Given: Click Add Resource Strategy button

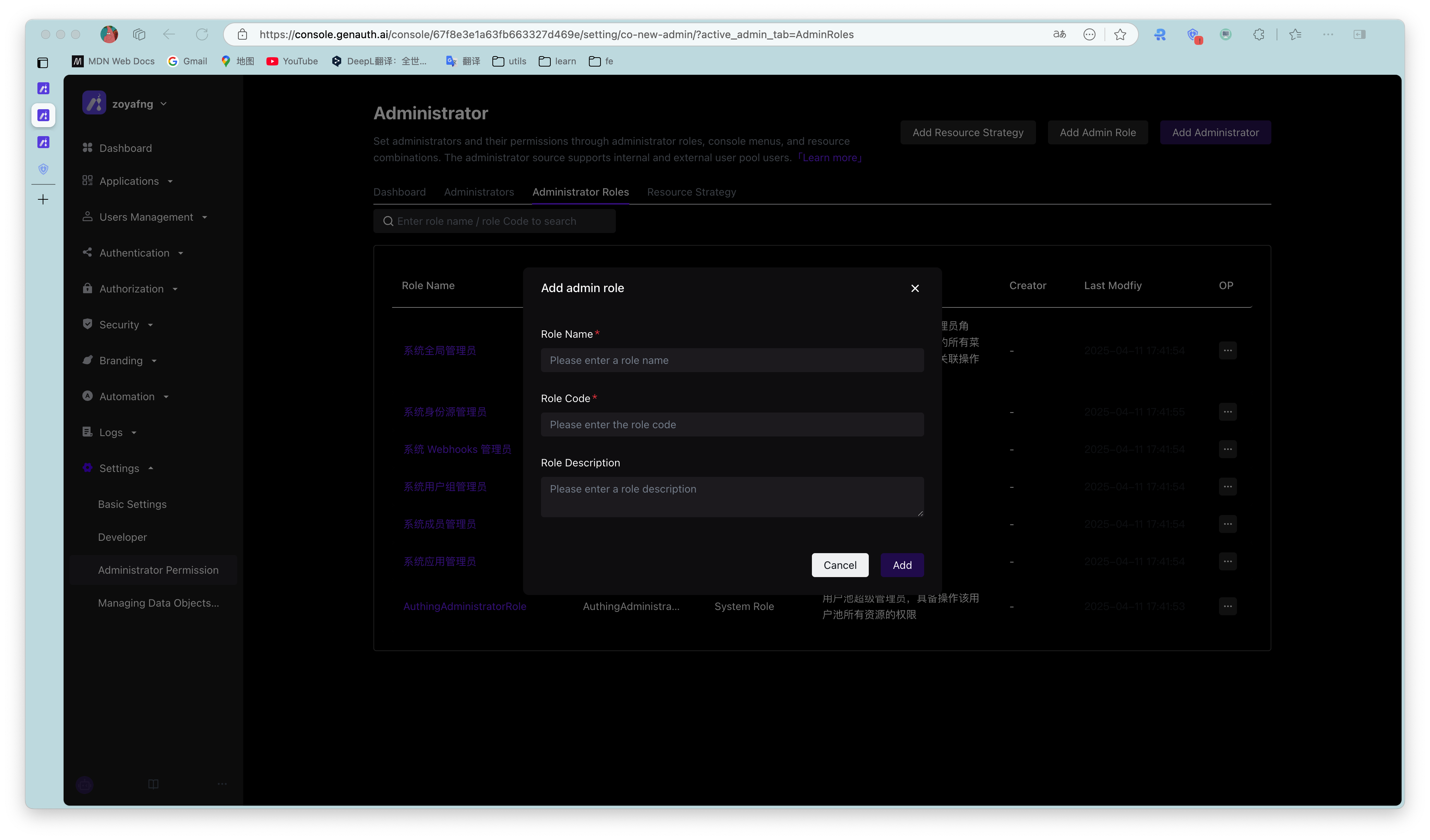Looking at the screenshot, I should click(968, 132).
